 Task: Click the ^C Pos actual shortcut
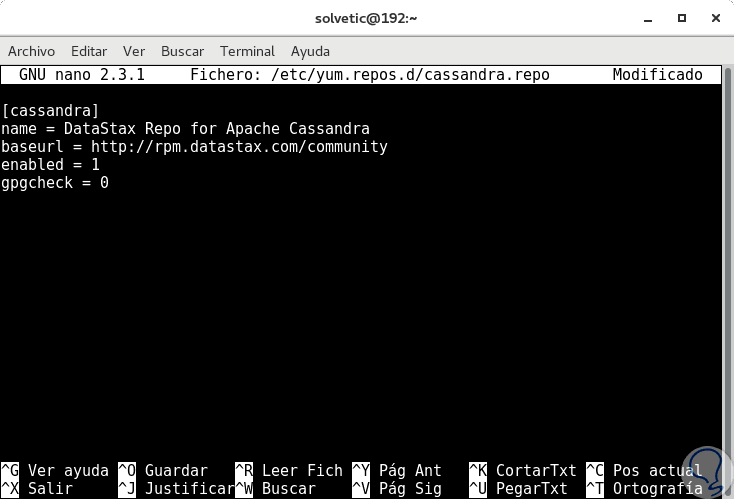point(644,470)
